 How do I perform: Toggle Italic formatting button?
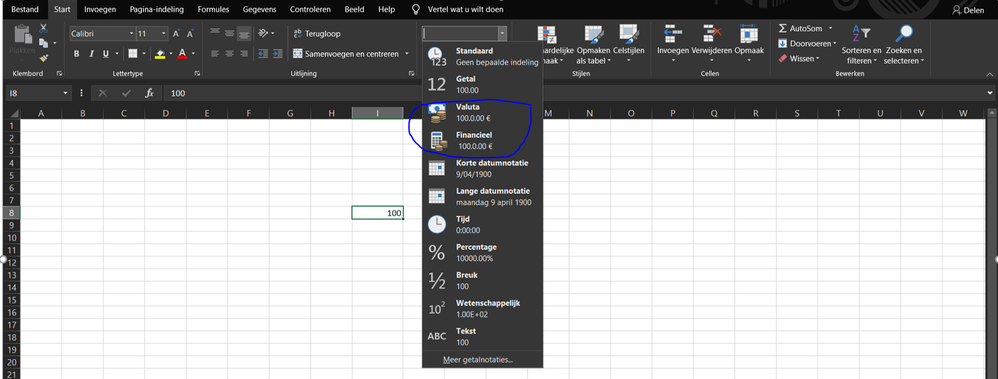[91, 54]
